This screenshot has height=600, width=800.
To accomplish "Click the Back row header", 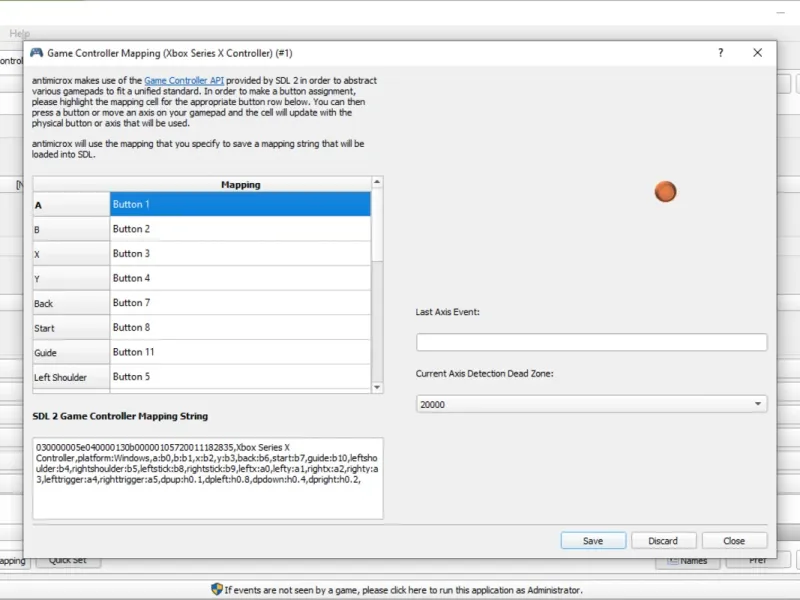I will pyautogui.click(x=71, y=303).
